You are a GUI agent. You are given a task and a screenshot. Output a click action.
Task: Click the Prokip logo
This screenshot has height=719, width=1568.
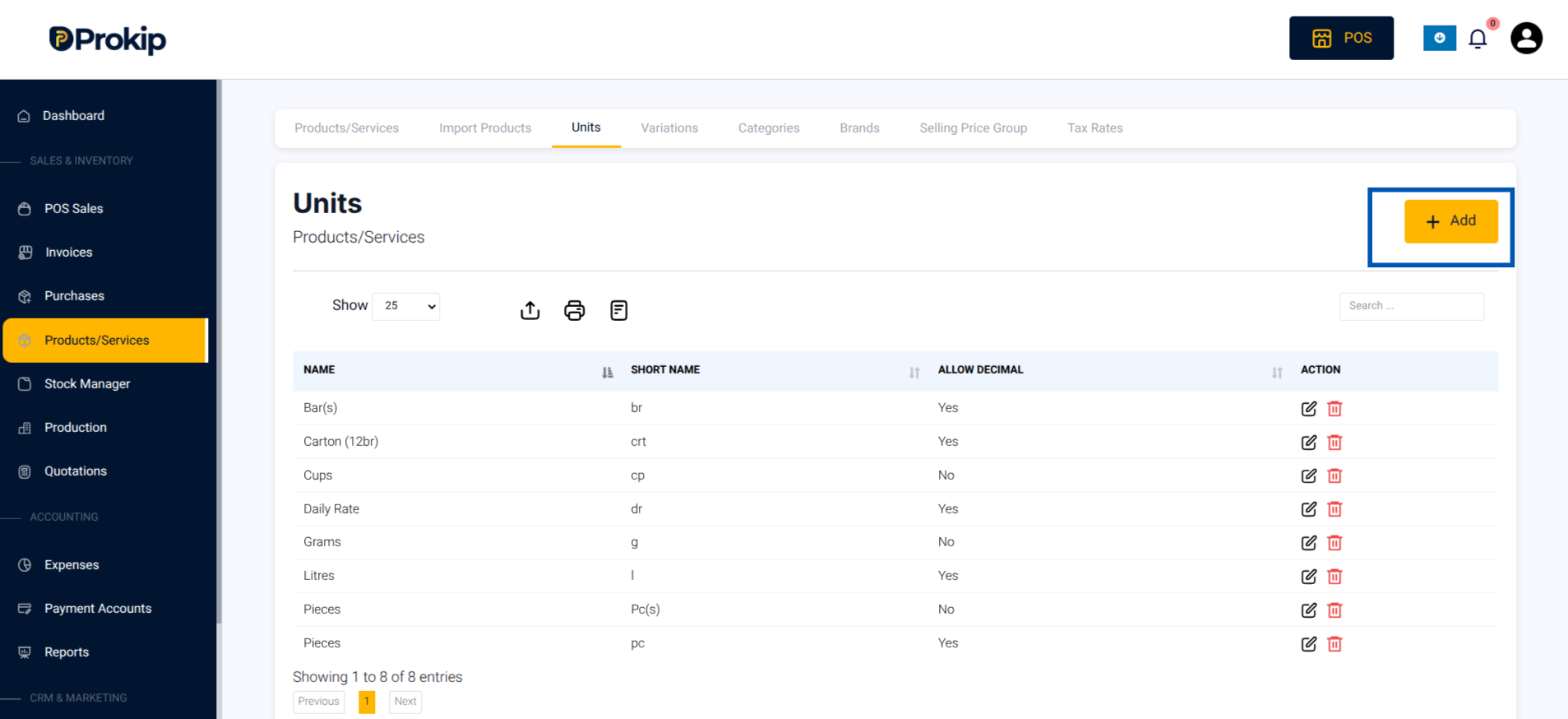108,39
